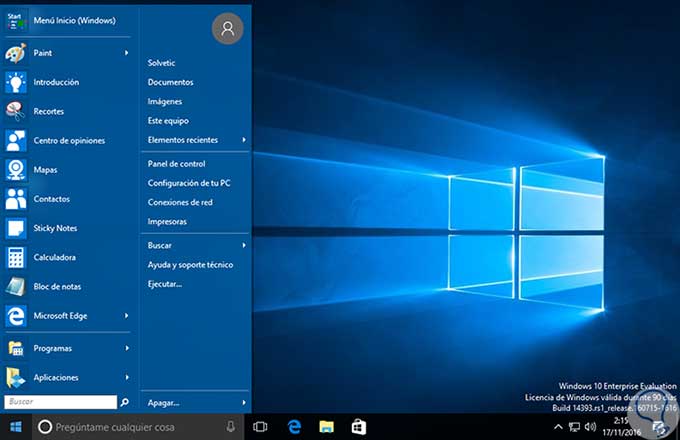This screenshot has width=680, height=440.
Task: Expand the Programas submenu arrow
Action: tap(127, 348)
